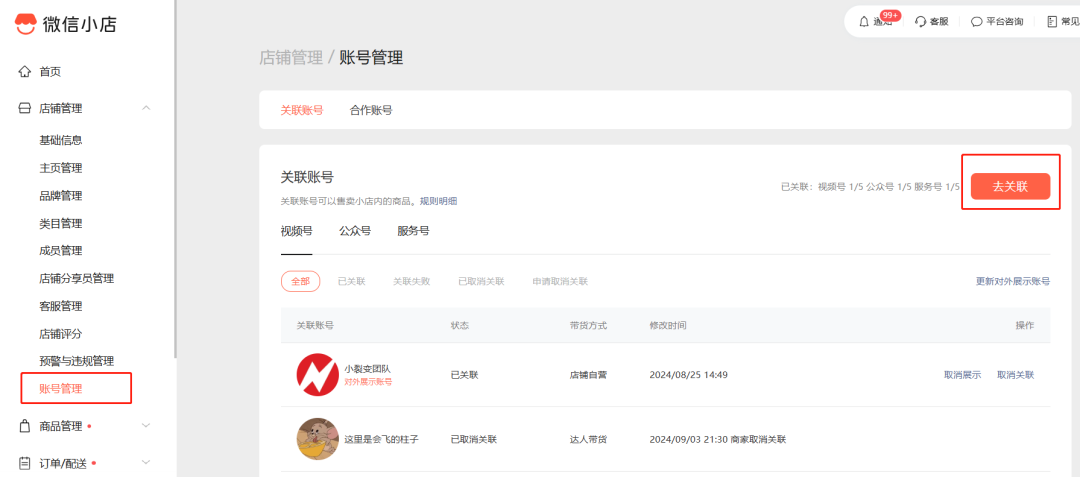This screenshot has height=477, width=1080.
Task: Open the 规则明细 link
Action: pyautogui.click(x=438, y=201)
